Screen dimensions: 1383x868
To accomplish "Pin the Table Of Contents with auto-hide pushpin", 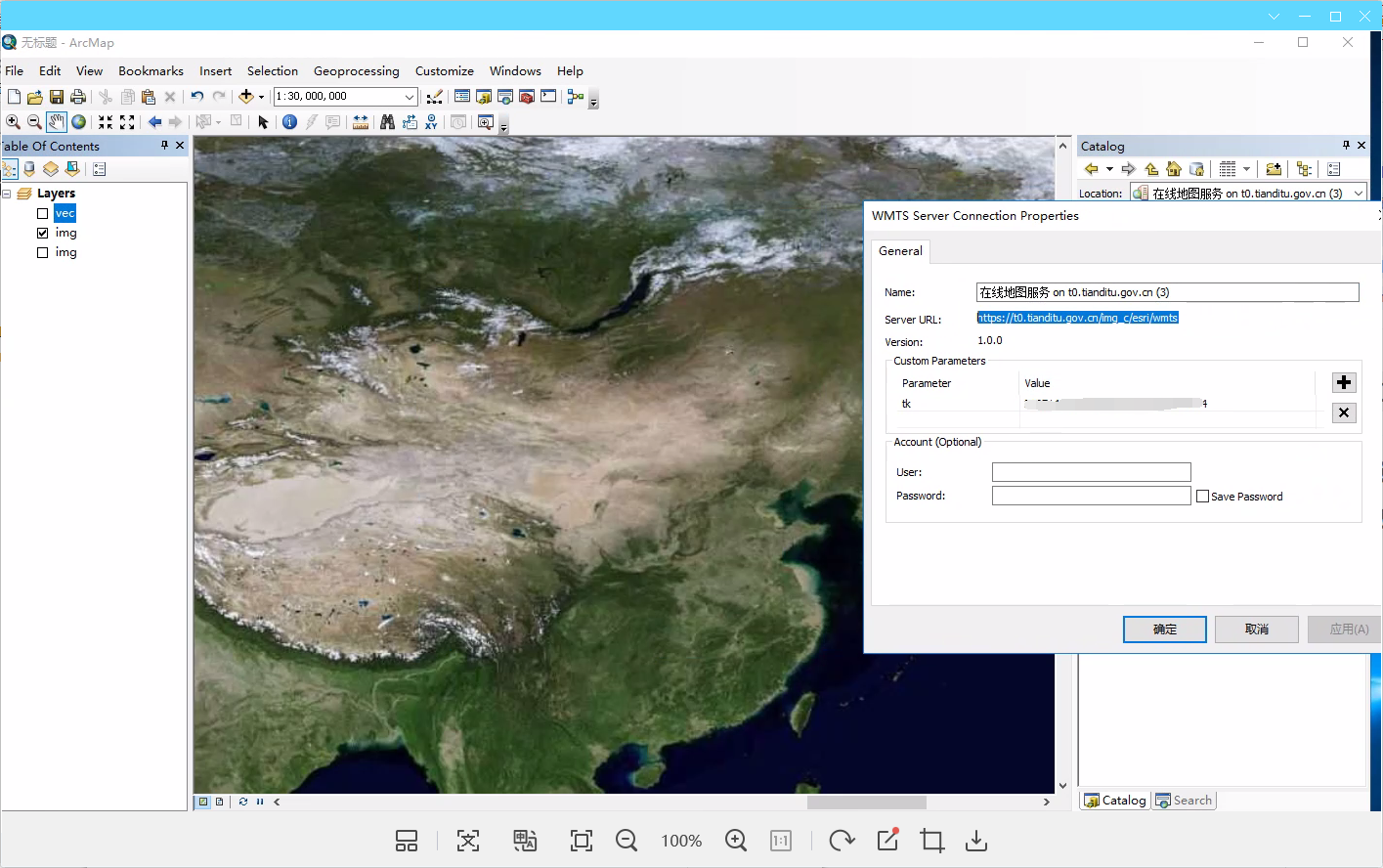I will (164, 145).
